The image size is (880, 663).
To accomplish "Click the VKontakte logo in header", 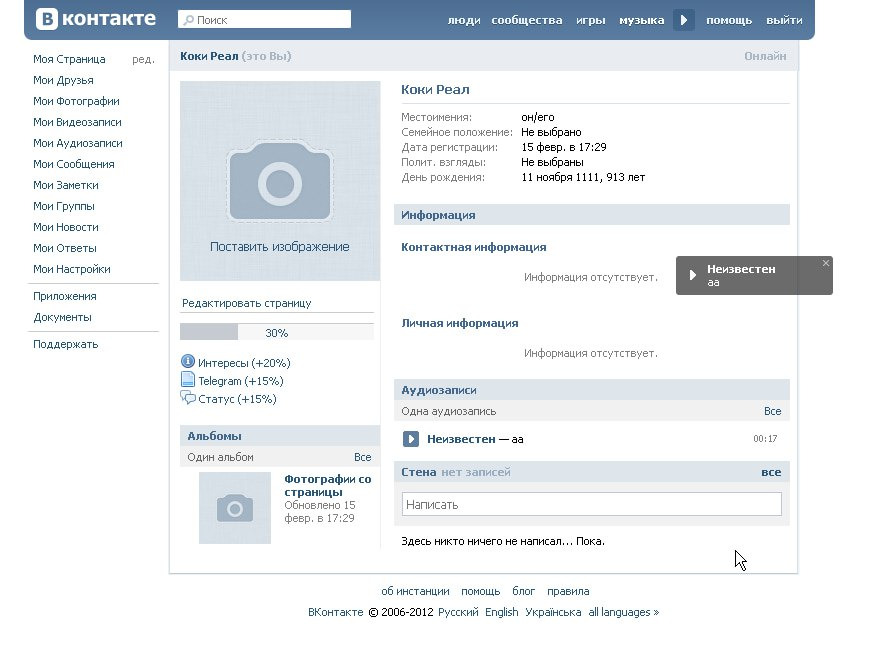I will point(96,19).
